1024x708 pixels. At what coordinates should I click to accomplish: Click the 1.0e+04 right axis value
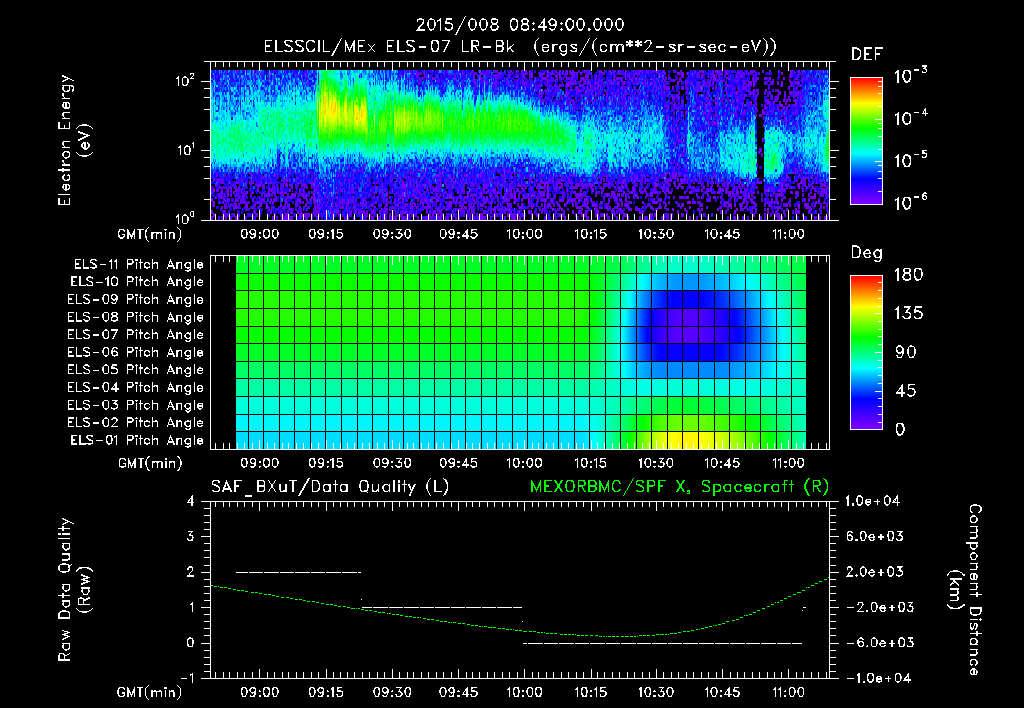coord(872,501)
